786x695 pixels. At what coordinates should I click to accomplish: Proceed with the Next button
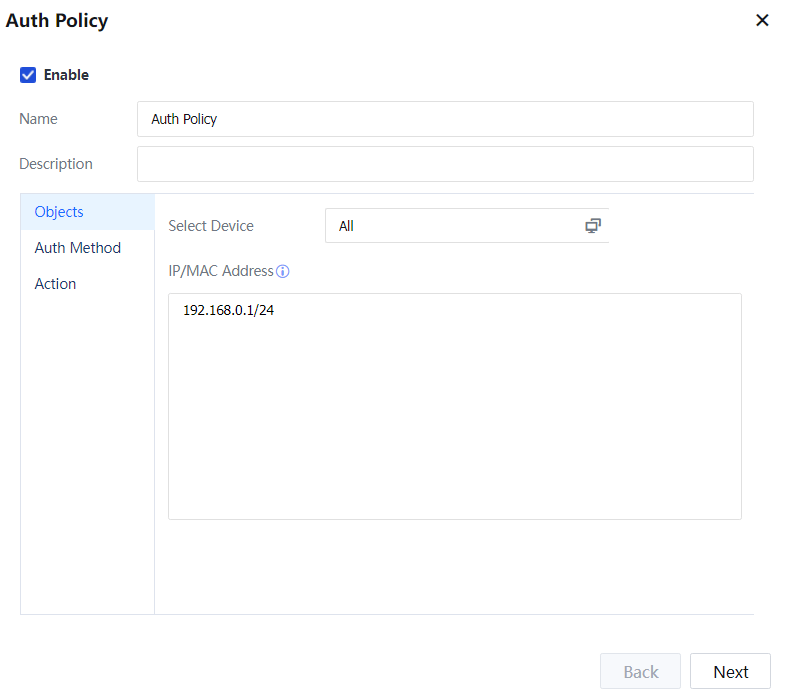tap(730, 672)
